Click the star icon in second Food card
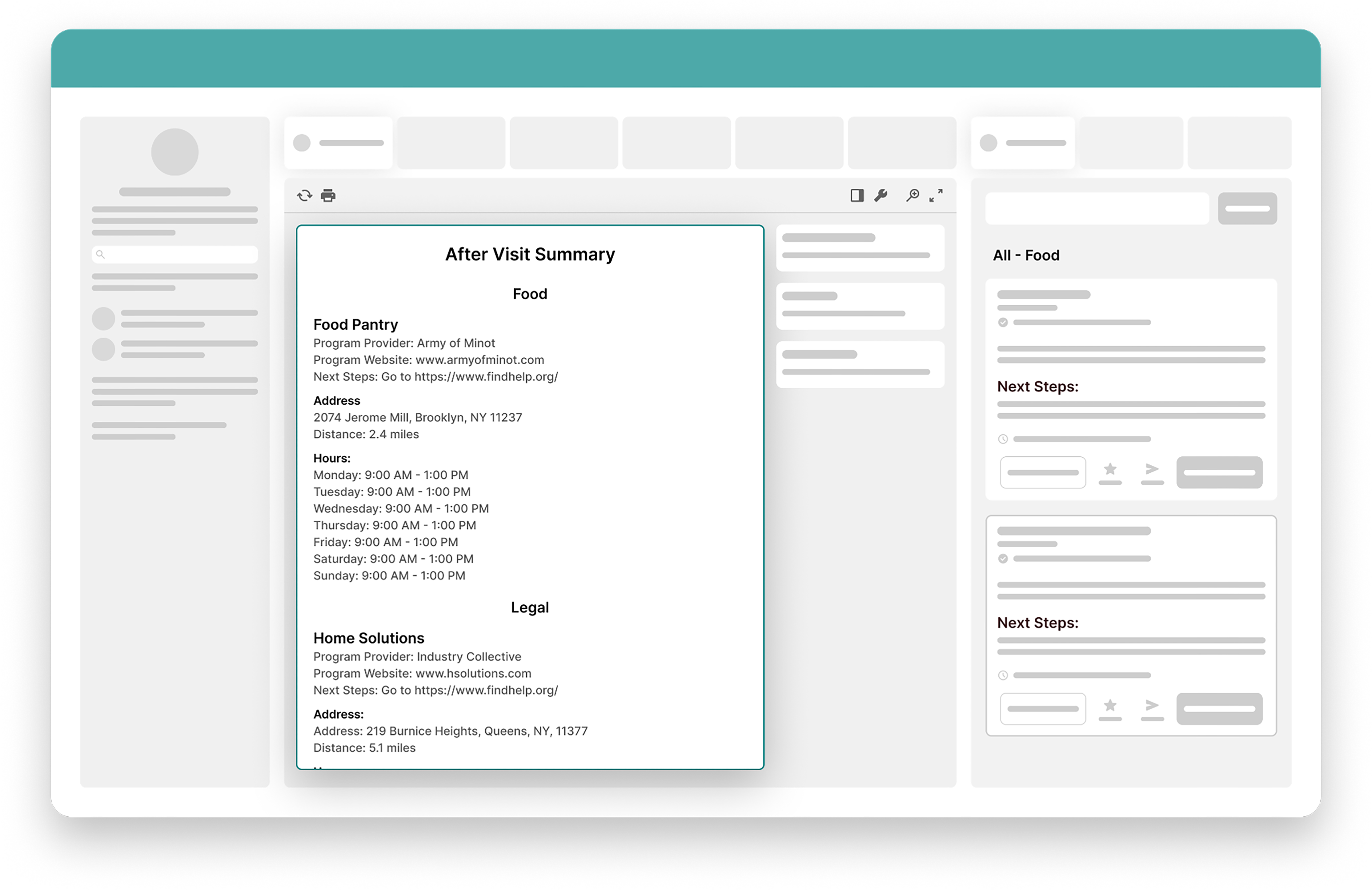1372x890 pixels. (x=1110, y=706)
